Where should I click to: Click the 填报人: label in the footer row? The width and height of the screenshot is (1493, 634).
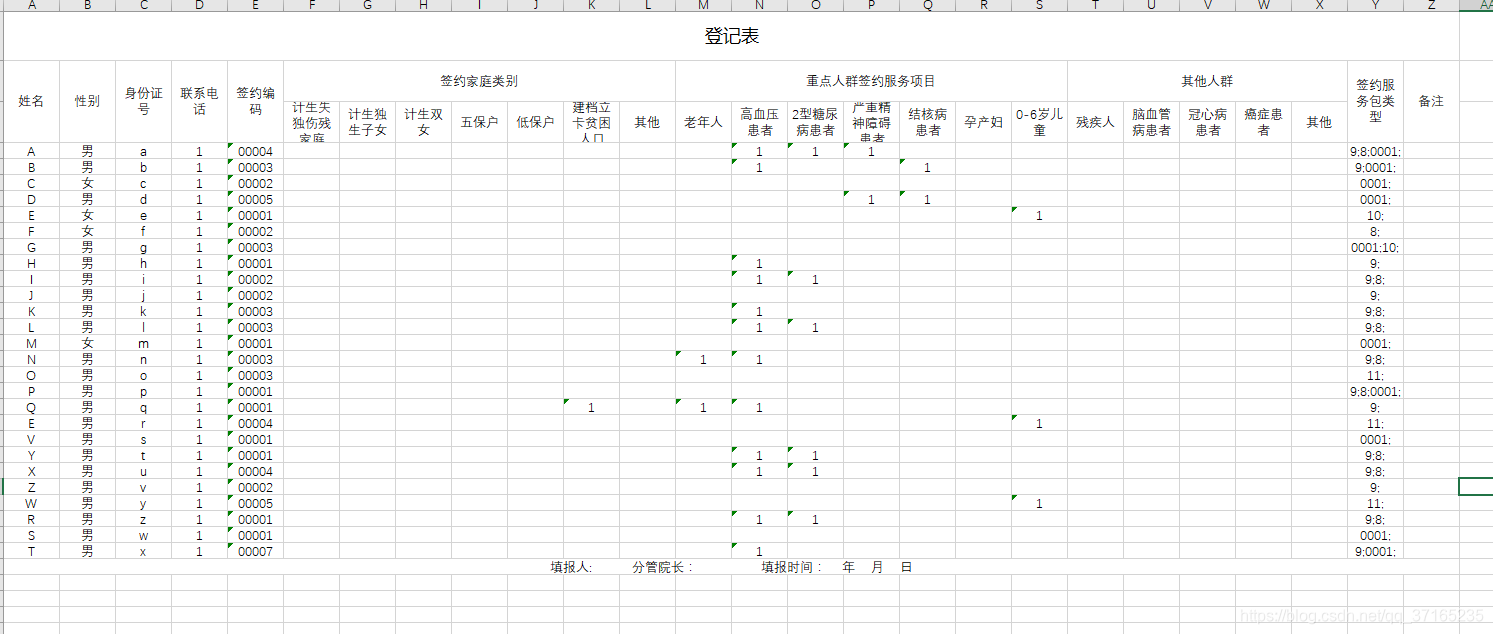(571, 567)
